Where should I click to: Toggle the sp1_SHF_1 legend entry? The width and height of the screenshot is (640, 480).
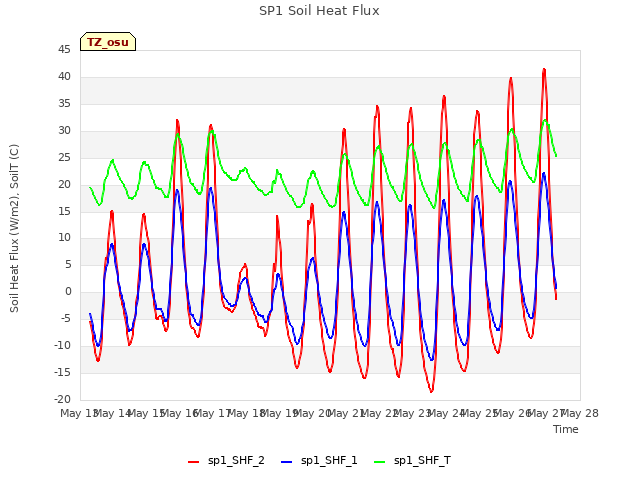(x=319, y=461)
